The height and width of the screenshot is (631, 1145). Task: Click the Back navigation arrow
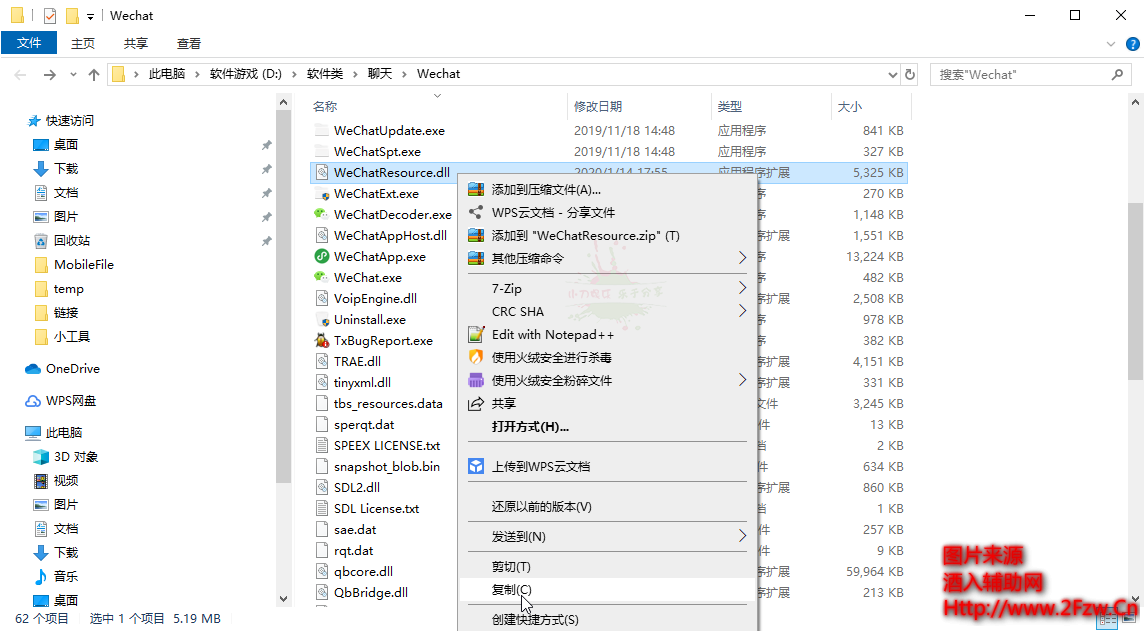click(20, 74)
